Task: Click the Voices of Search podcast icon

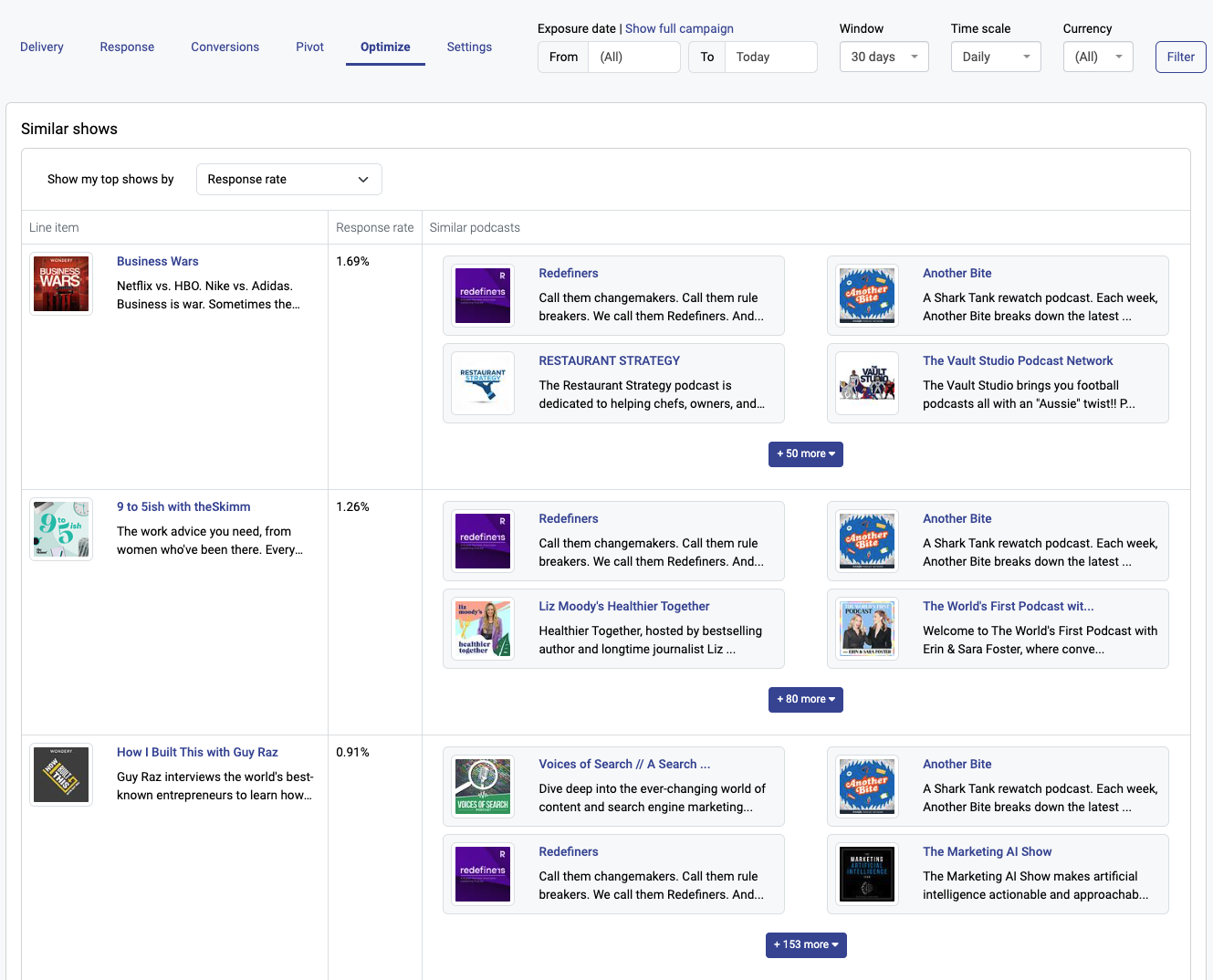Action: (x=483, y=787)
